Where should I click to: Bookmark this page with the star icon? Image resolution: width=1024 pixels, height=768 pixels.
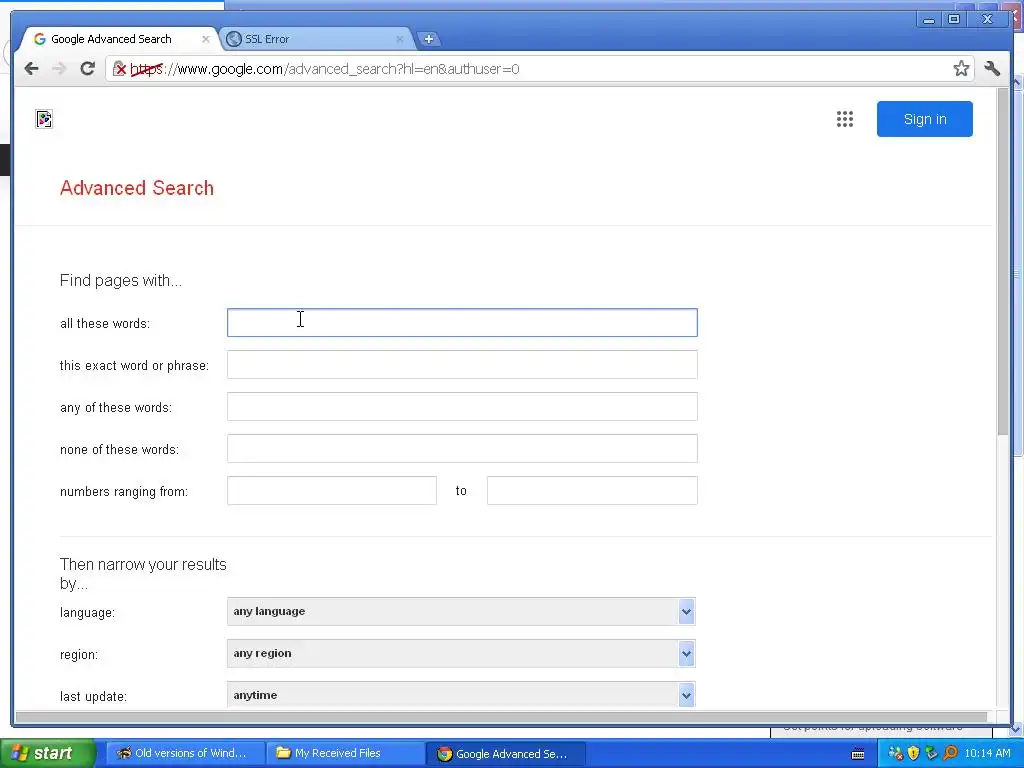point(961,69)
